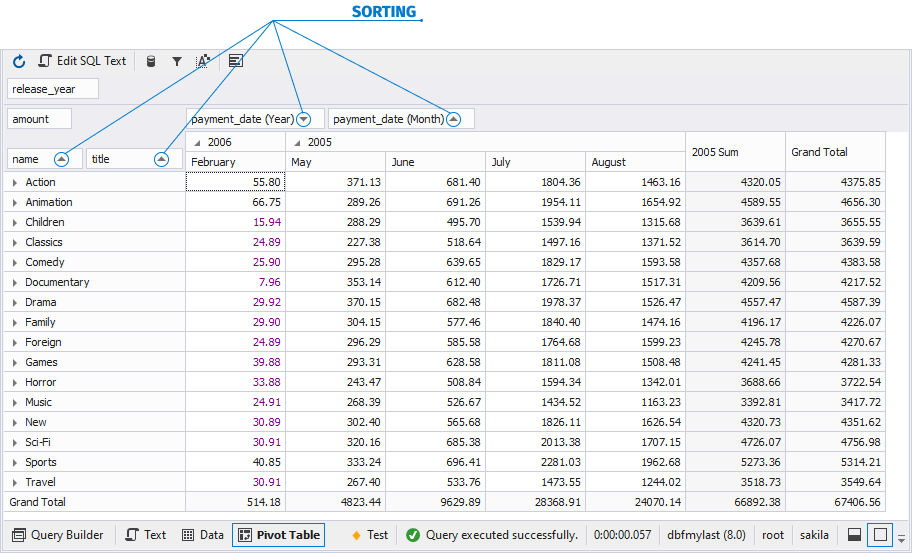The image size is (912, 553).
Task: Click the release_year filter field
Action: click(53, 89)
